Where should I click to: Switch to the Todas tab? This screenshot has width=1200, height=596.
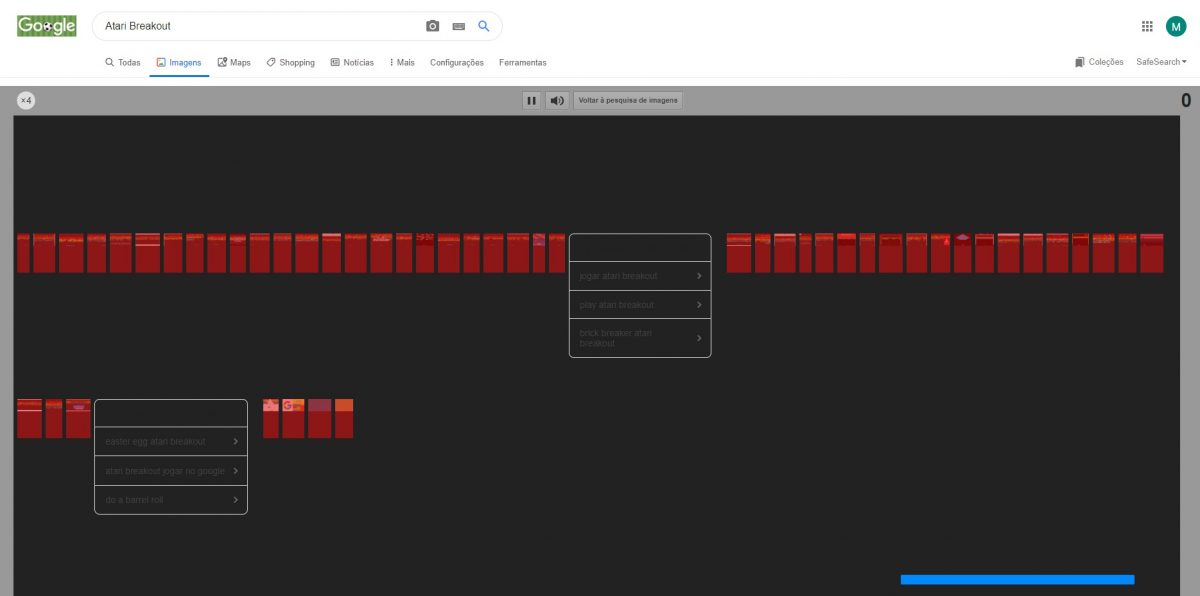[123, 62]
